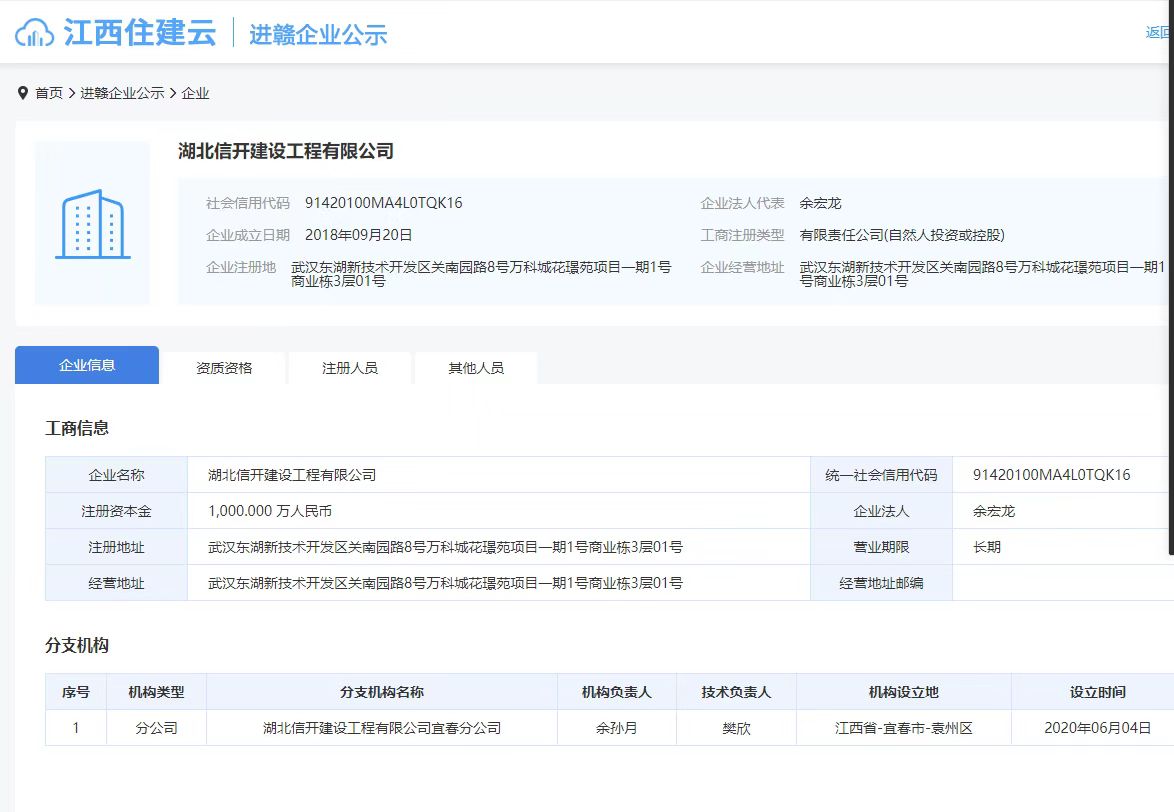Screen dimensions: 1174x812
Task: Click technical lead 樊欣
Action: (x=736, y=728)
